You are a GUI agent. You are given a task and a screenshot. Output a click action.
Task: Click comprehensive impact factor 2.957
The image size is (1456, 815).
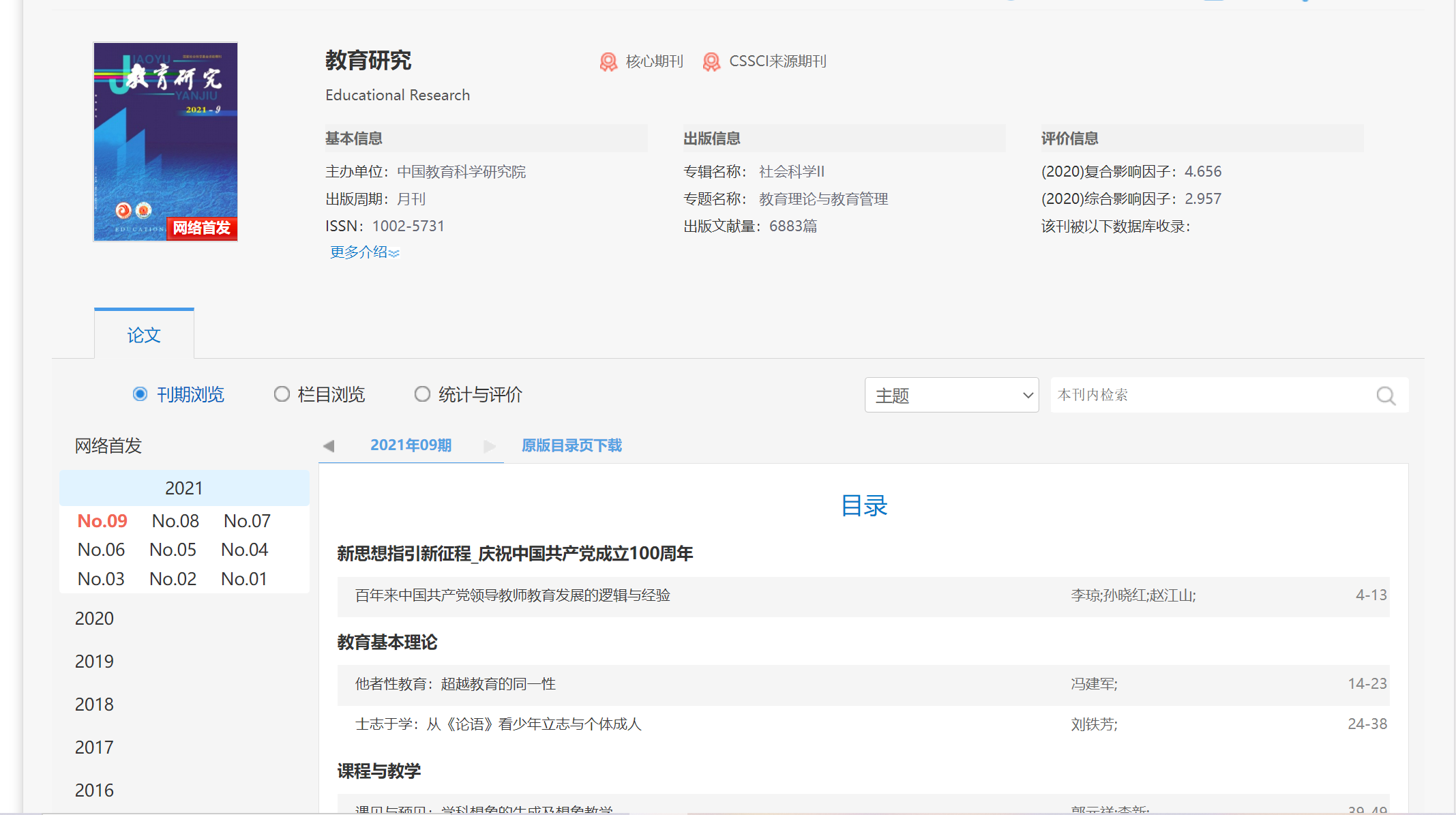1203,199
